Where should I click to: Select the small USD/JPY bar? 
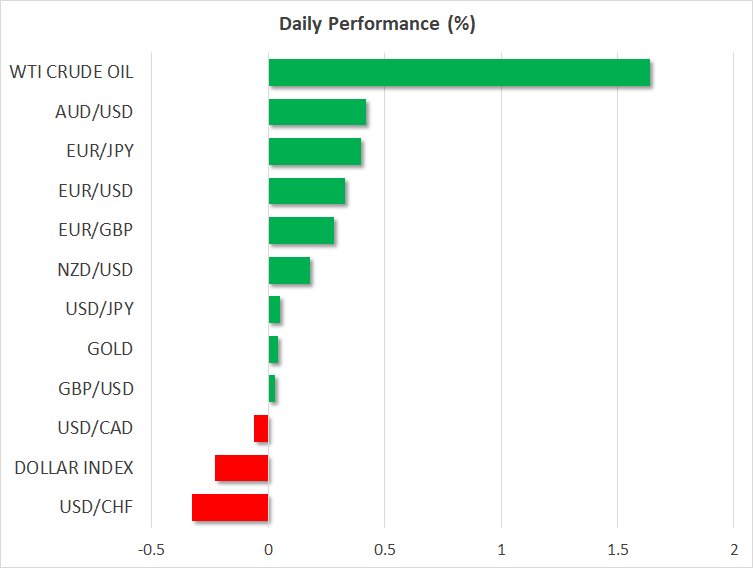(274, 310)
